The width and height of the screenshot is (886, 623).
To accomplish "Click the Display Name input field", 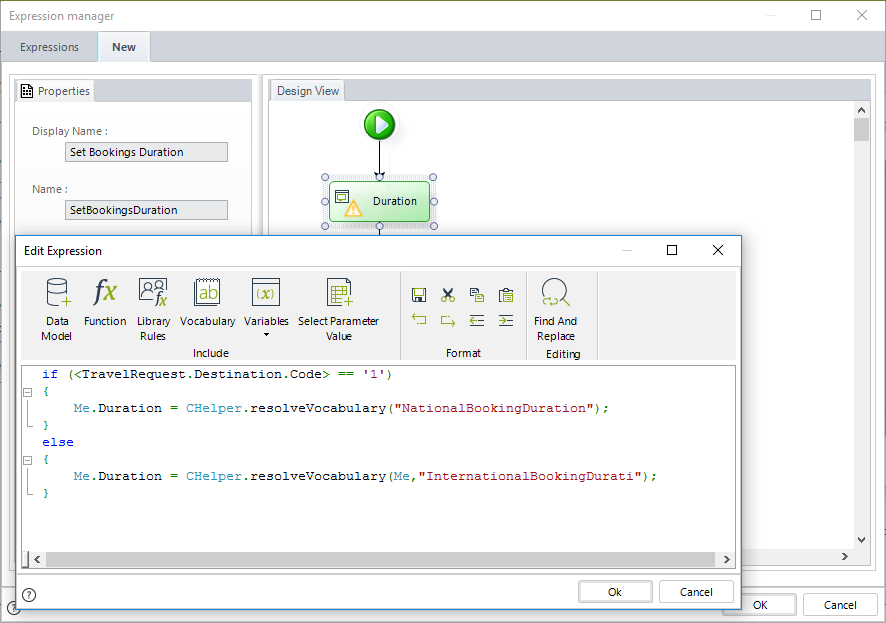I will (146, 152).
